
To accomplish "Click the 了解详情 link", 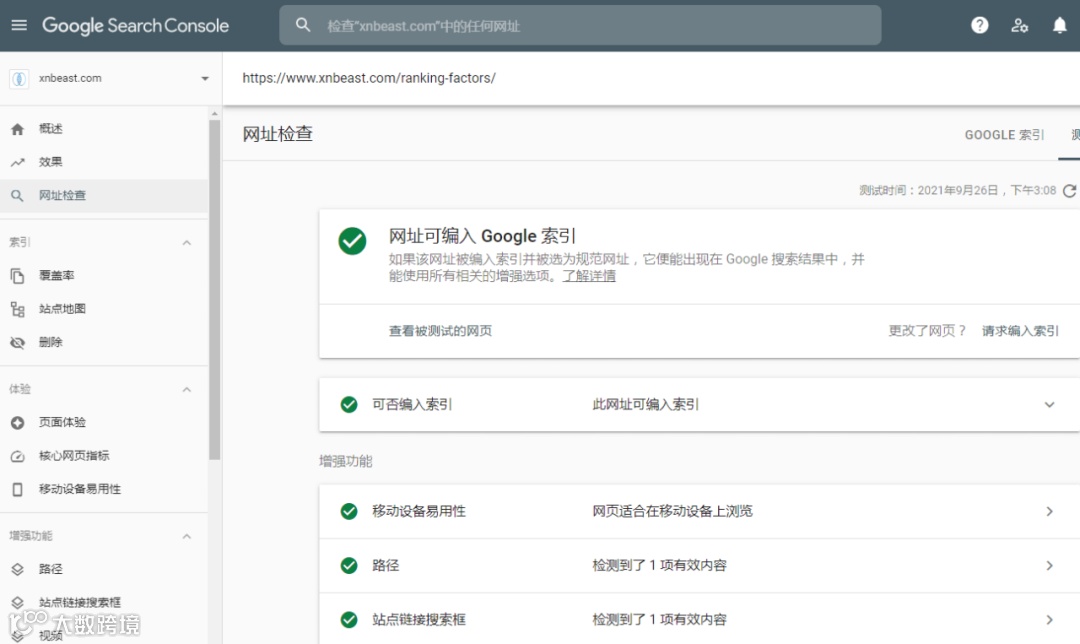I will (x=589, y=276).
